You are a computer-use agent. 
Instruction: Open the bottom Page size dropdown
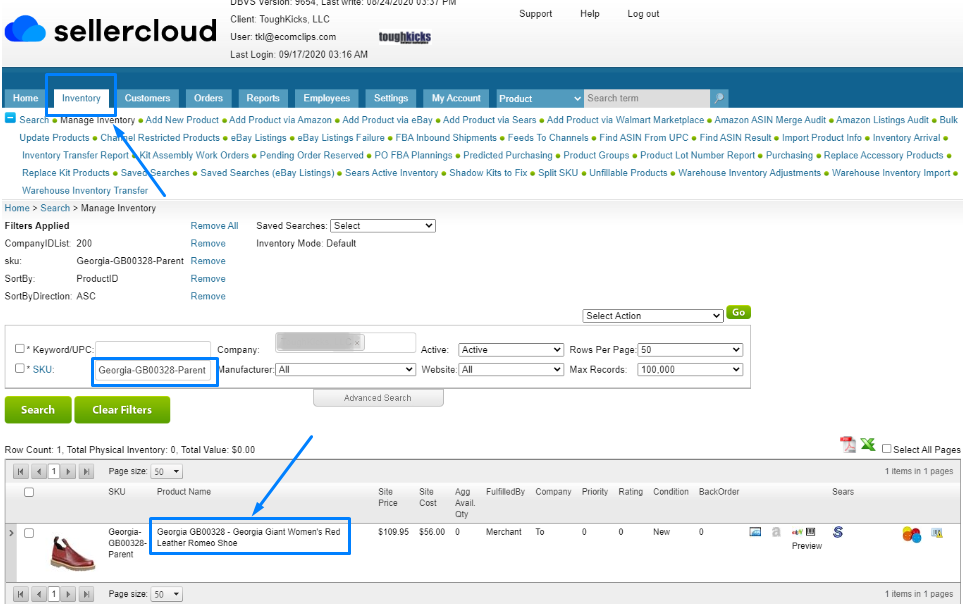tap(167, 594)
